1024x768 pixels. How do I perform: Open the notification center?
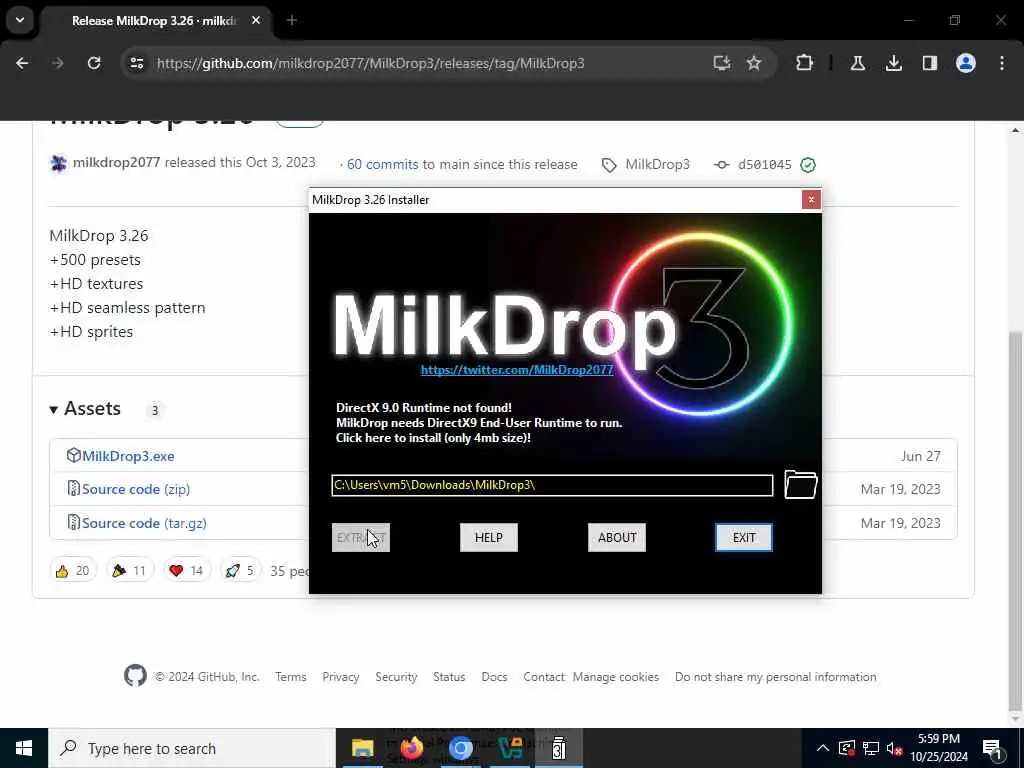tap(992, 748)
